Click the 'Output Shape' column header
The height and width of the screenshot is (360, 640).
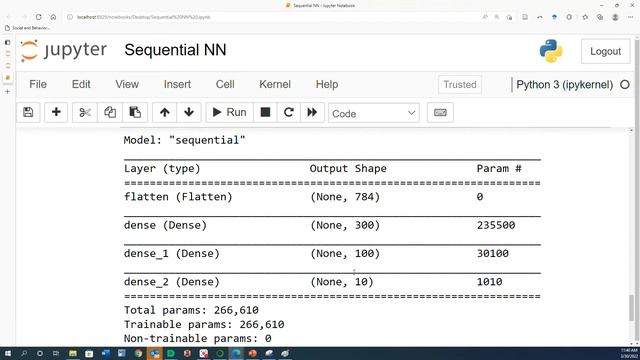click(x=348, y=169)
